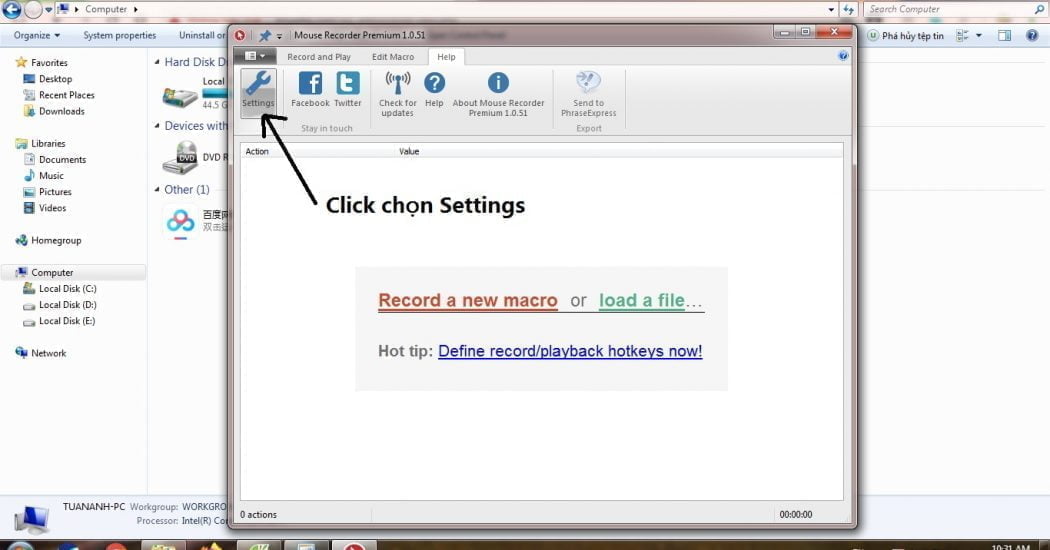
Task: Click the Search Computer field
Action: pyautogui.click(x=956, y=9)
